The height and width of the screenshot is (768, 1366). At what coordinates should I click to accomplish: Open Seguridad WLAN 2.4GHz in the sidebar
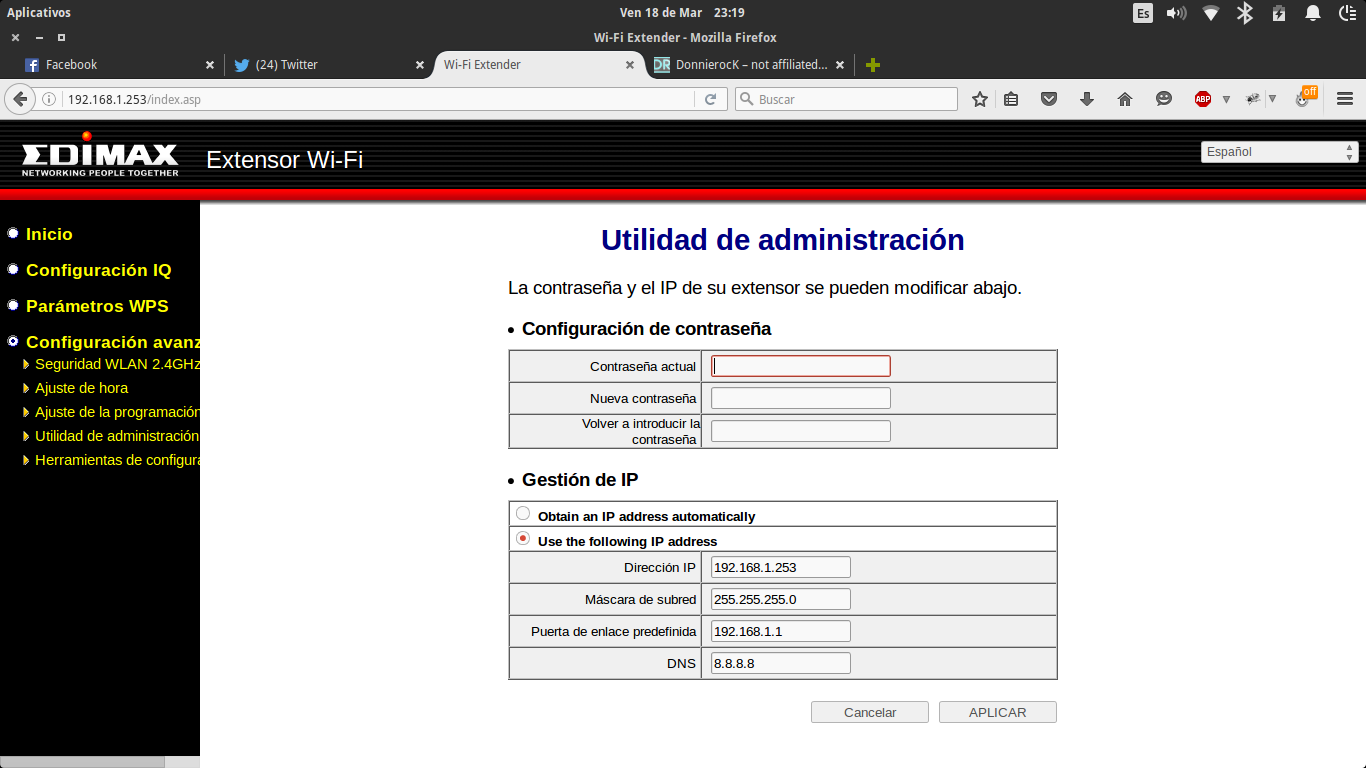tap(115, 364)
